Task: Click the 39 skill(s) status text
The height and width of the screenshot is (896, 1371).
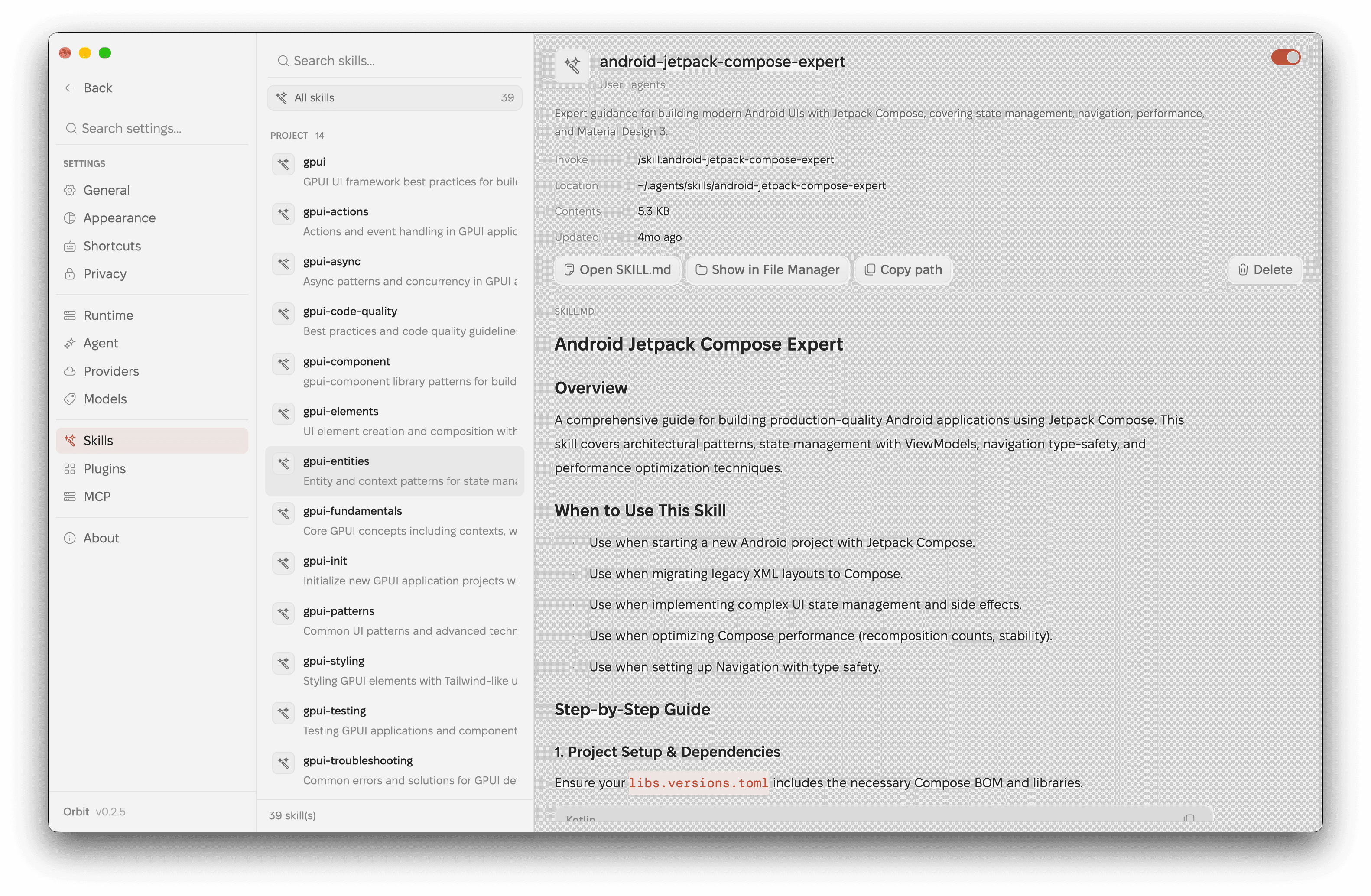Action: click(292, 815)
